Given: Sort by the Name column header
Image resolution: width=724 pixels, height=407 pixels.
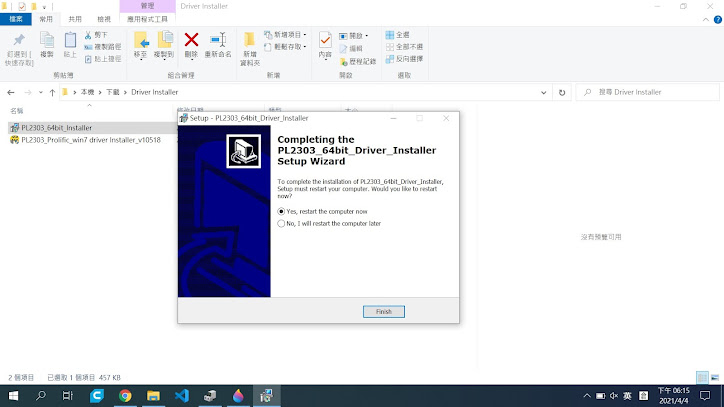Looking at the screenshot, I should point(17,111).
